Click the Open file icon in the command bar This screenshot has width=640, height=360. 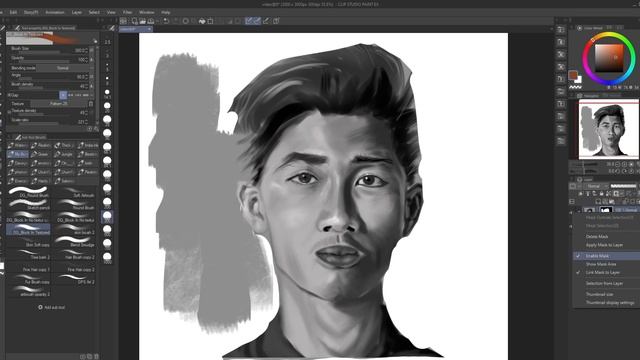point(142,21)
